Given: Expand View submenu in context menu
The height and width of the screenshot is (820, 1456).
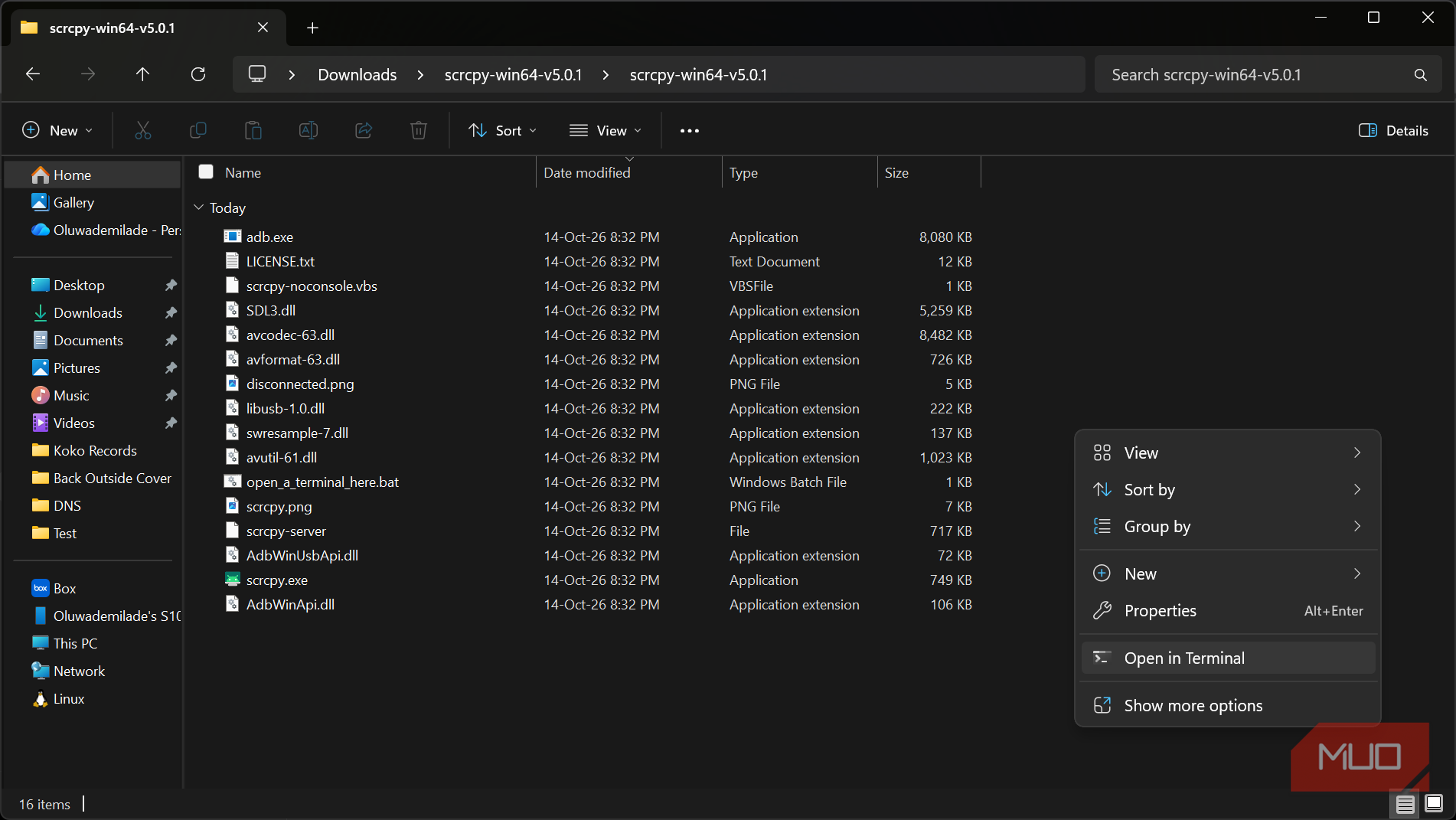Looking at the screenshot, I should coord(1228,453).
